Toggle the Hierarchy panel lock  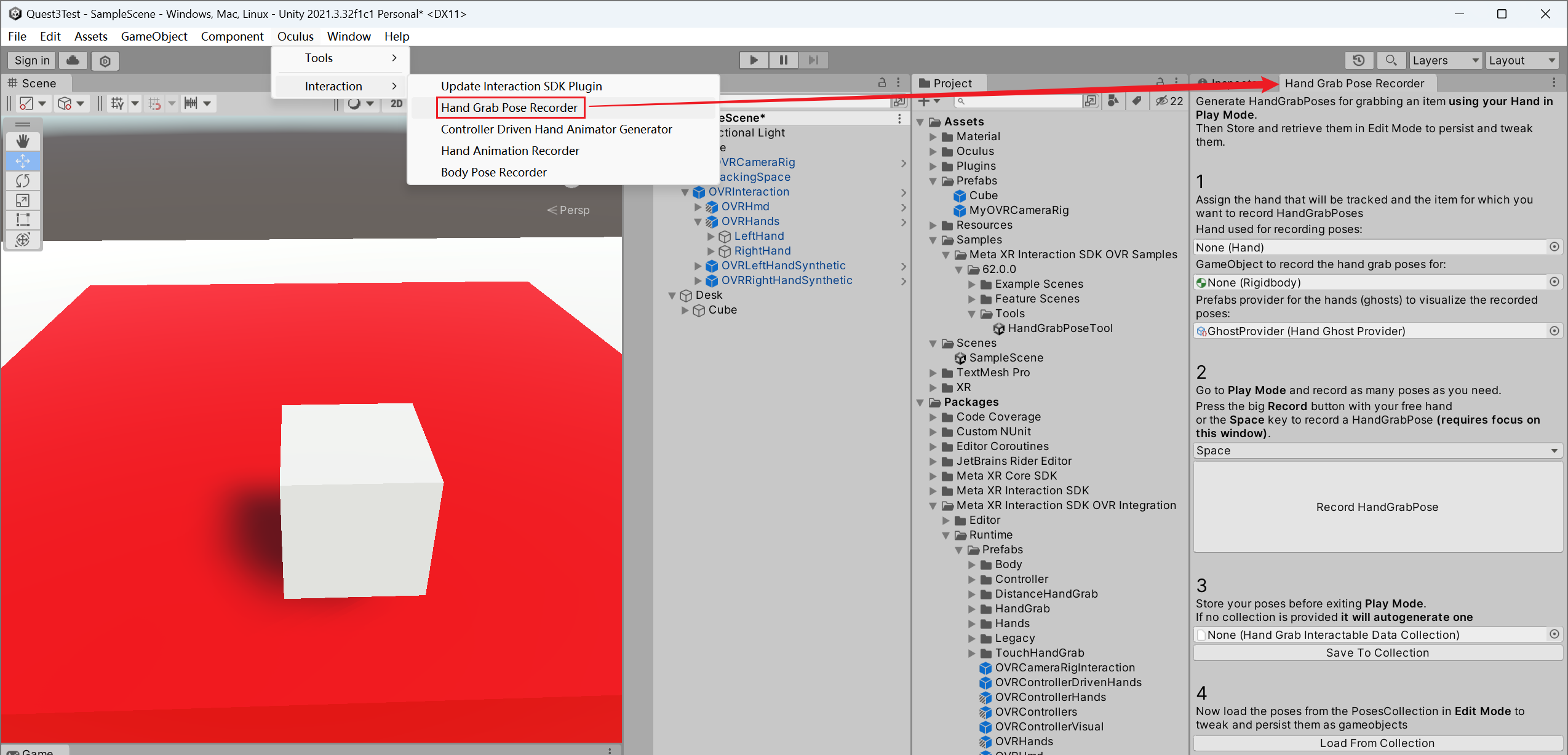pos(882,82)
